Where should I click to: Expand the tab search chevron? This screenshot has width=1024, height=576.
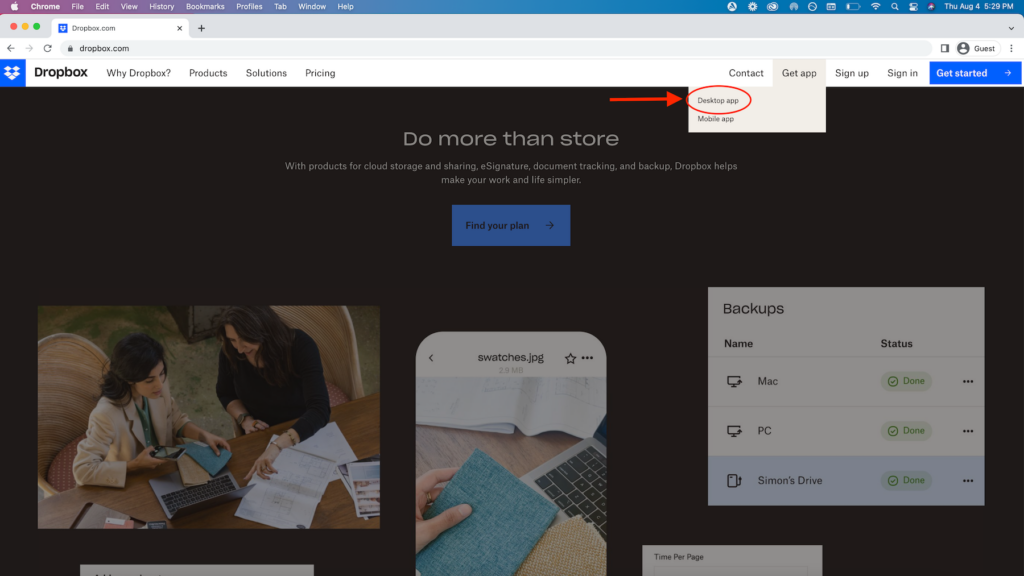coord(1011,28)
